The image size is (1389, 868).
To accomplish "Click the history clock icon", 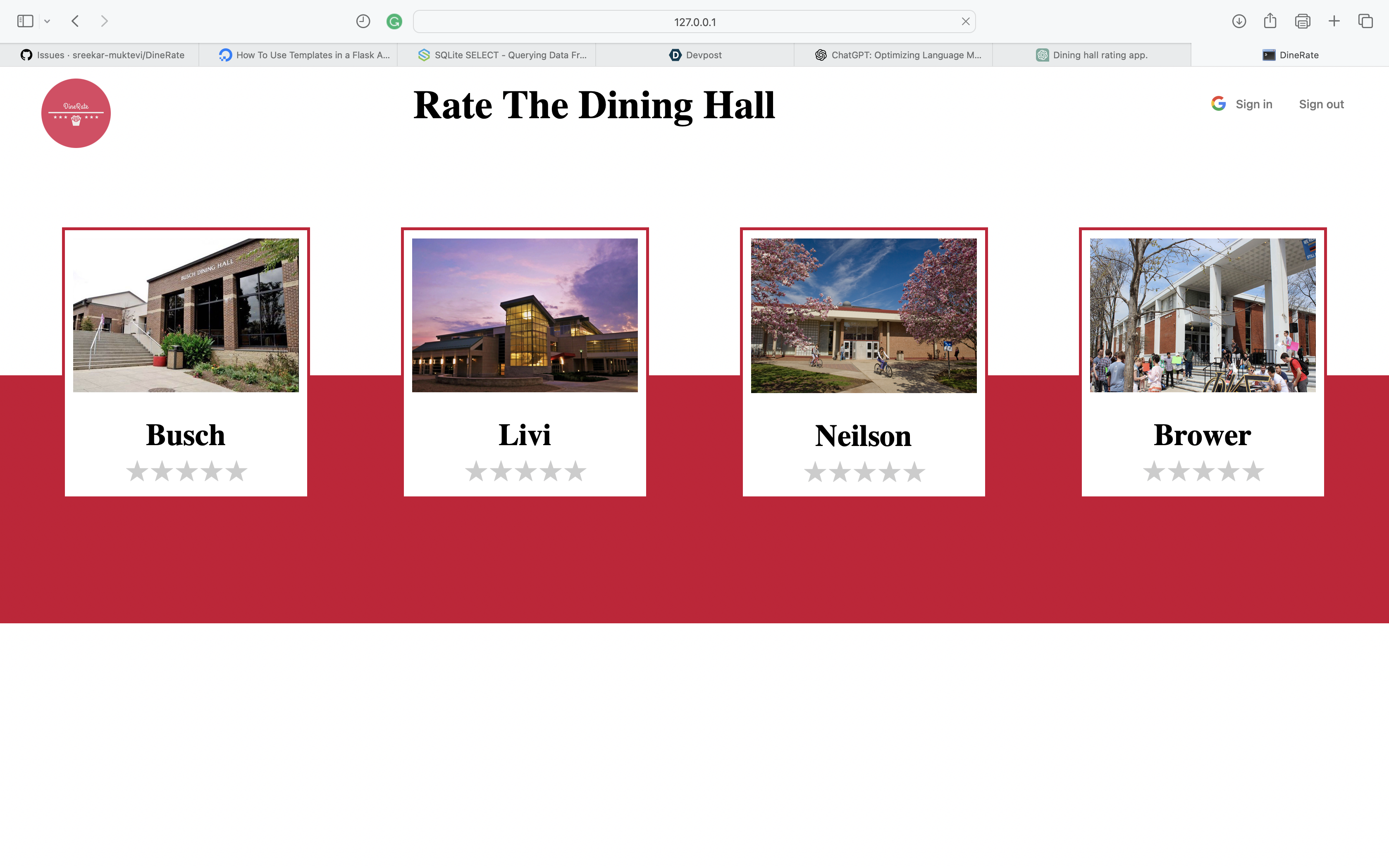I will (363, 21).
